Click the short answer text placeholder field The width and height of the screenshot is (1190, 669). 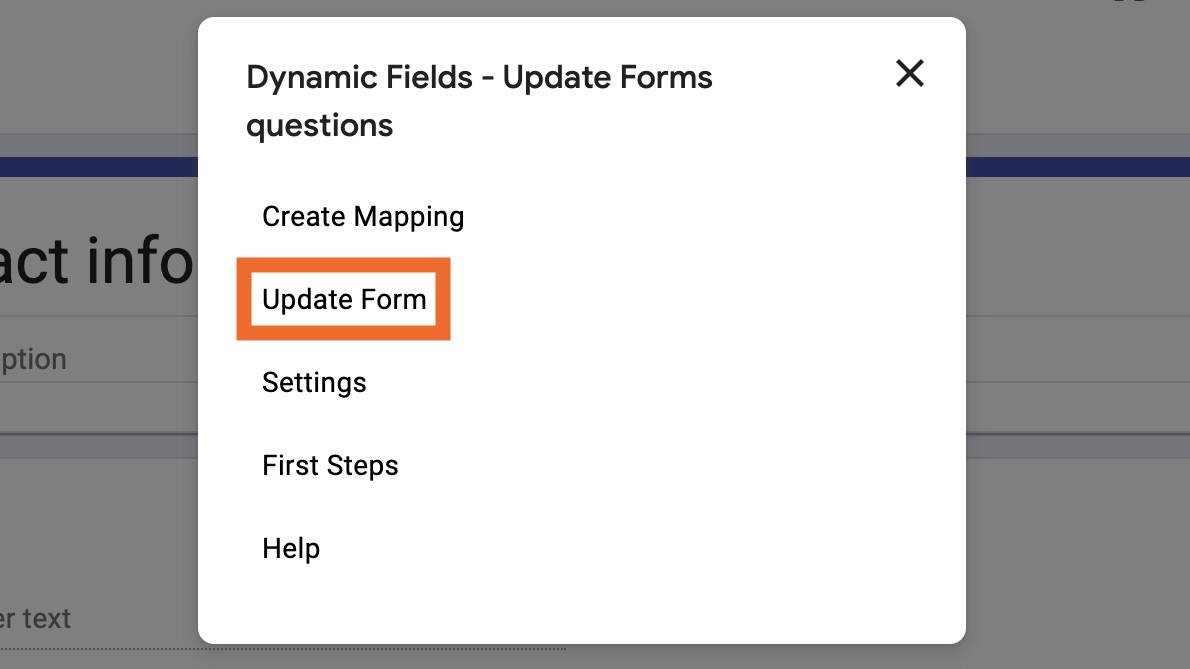(40, 618)
